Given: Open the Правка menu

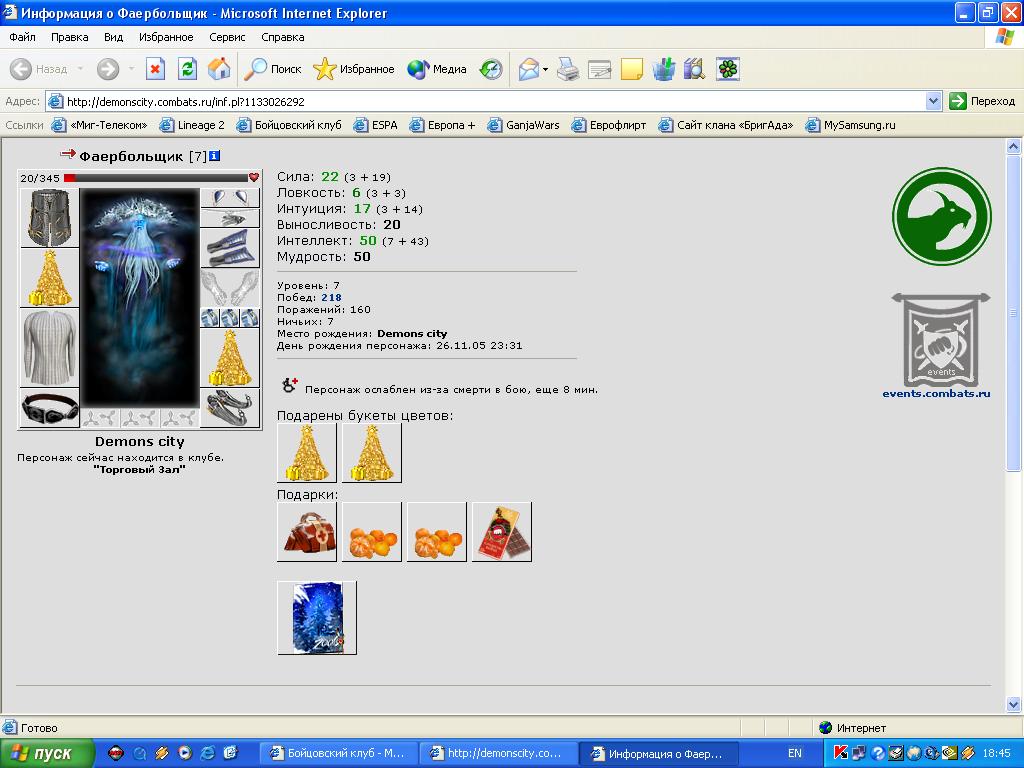Looking at the screenshot, I should click(69, 37).
